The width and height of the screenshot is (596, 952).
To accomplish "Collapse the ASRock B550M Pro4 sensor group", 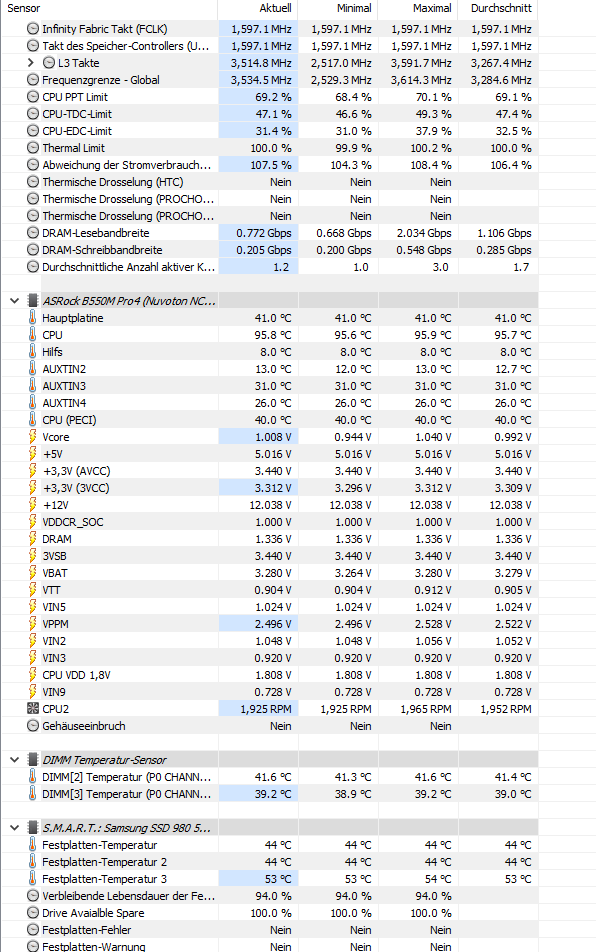I will point(15,301).
